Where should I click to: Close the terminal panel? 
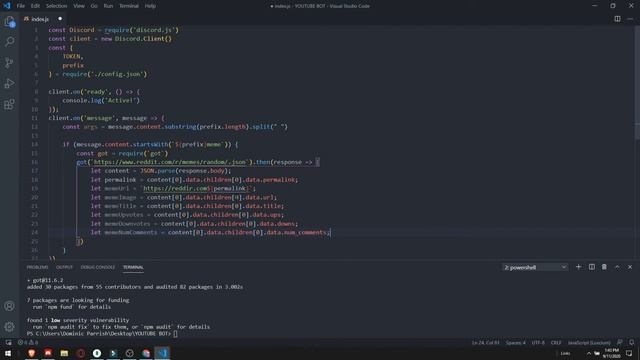tap(630, 267)
